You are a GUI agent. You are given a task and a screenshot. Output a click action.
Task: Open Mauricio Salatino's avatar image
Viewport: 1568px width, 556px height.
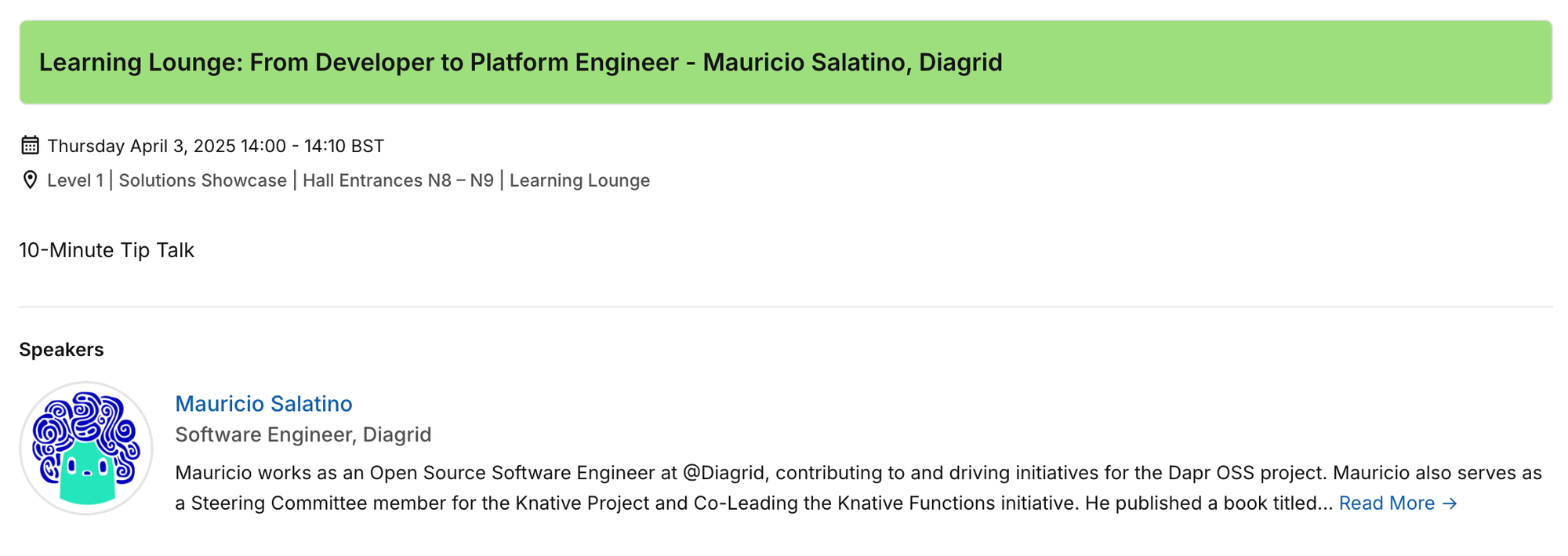click(86, 449)
